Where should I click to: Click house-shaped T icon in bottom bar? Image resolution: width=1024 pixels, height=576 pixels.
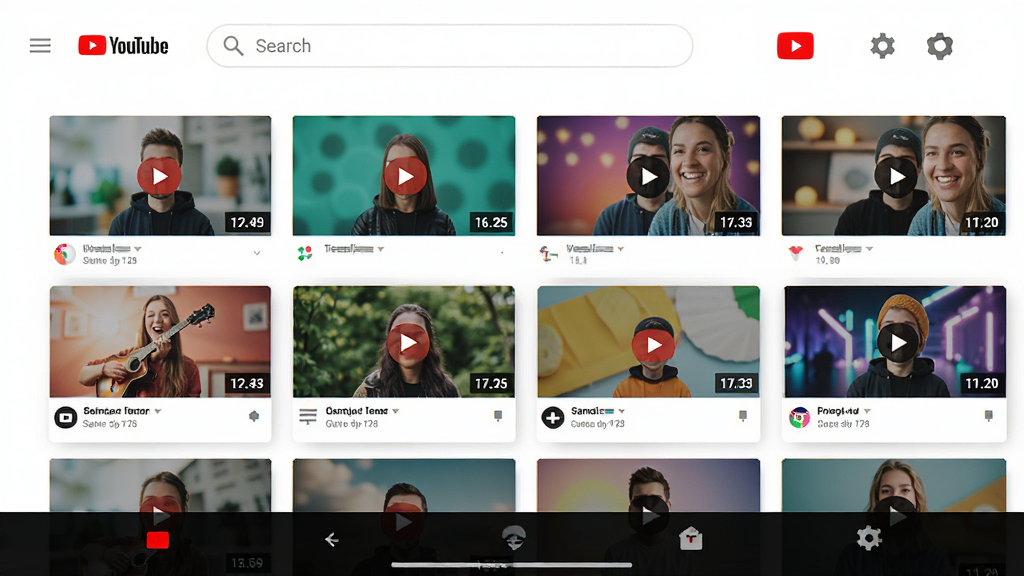690,538
